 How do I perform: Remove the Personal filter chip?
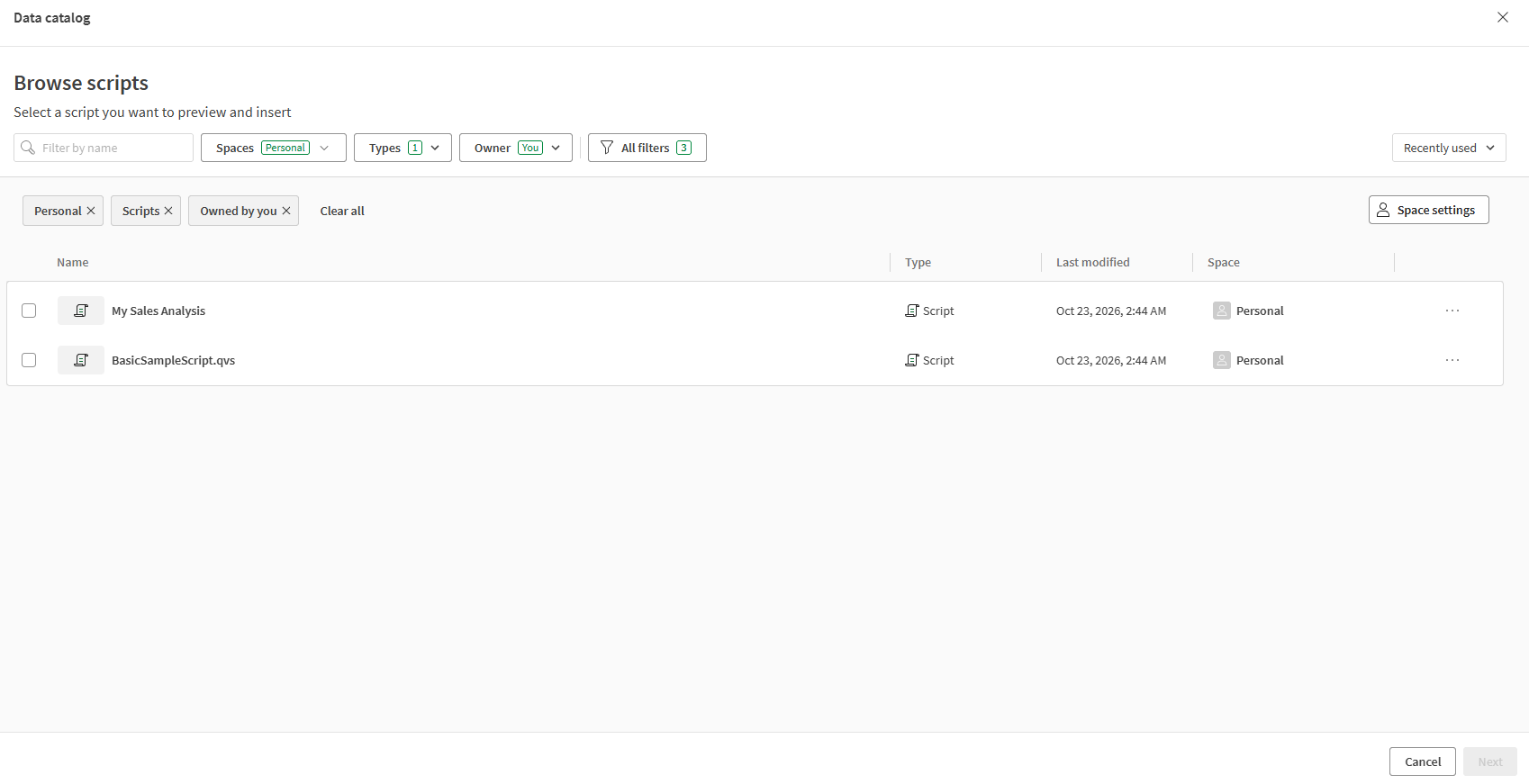[91, 211]
